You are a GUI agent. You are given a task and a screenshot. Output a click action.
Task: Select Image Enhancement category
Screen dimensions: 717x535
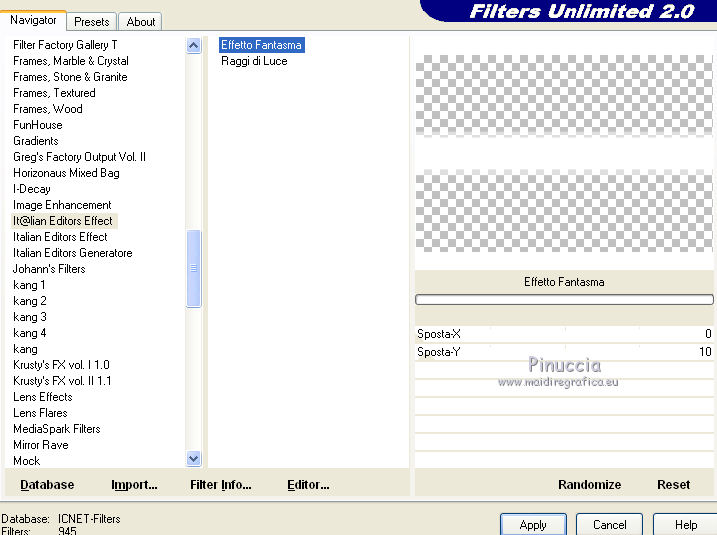(x=62, y=205)
